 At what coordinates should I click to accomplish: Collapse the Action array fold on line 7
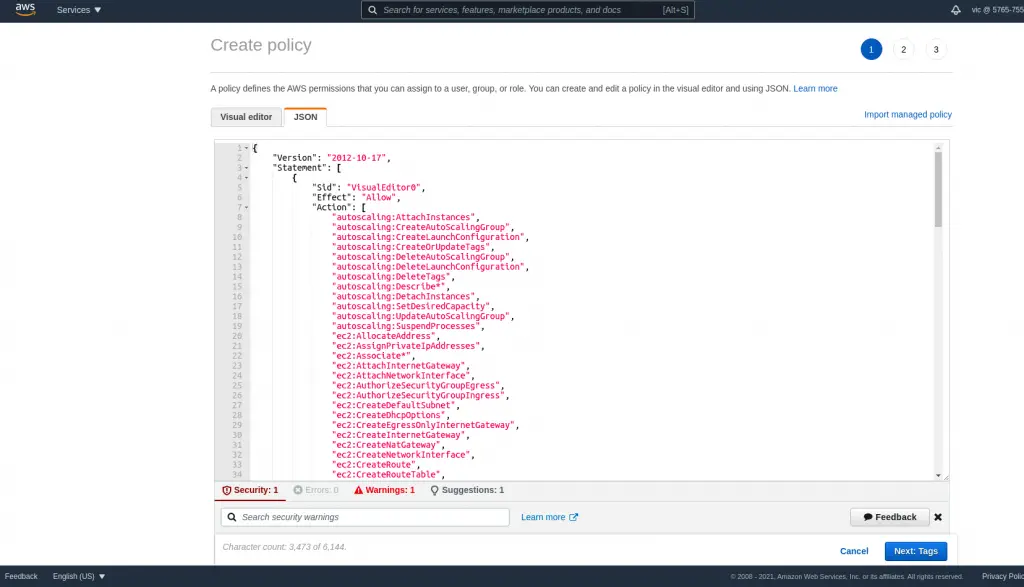pos(246,207)
